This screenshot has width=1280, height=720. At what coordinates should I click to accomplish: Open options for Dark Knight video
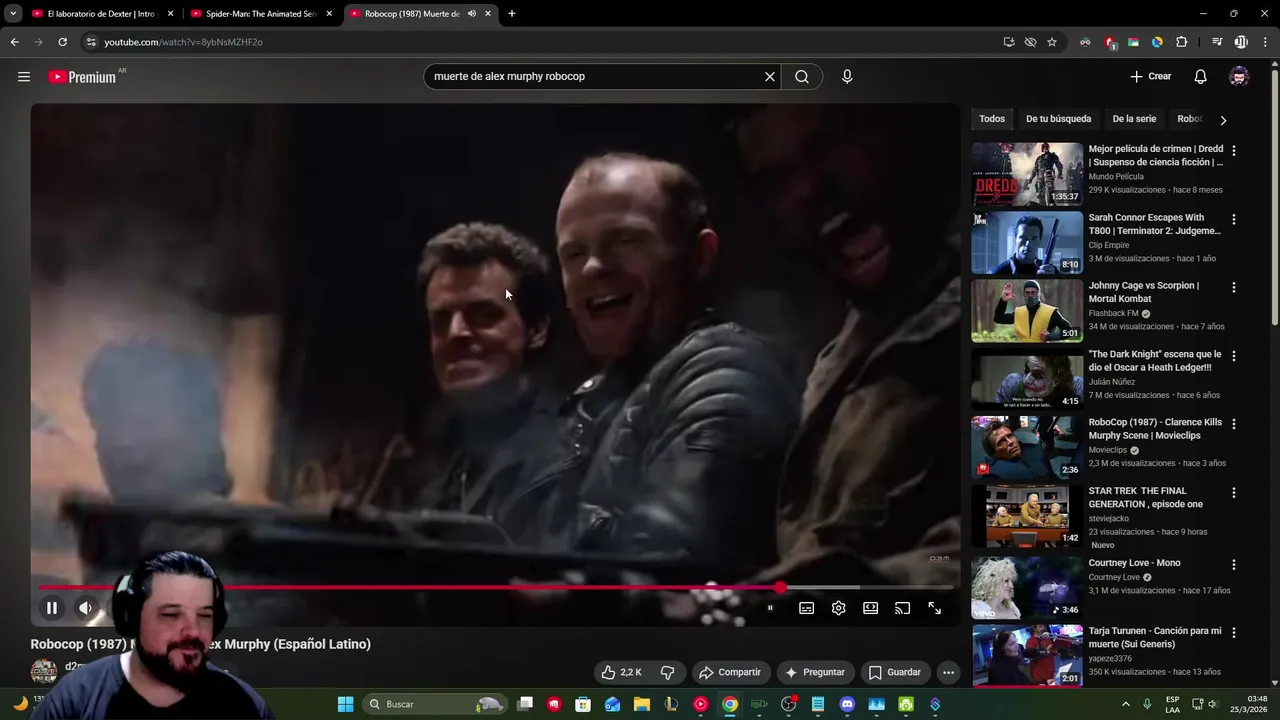[x=1233, y=356]
